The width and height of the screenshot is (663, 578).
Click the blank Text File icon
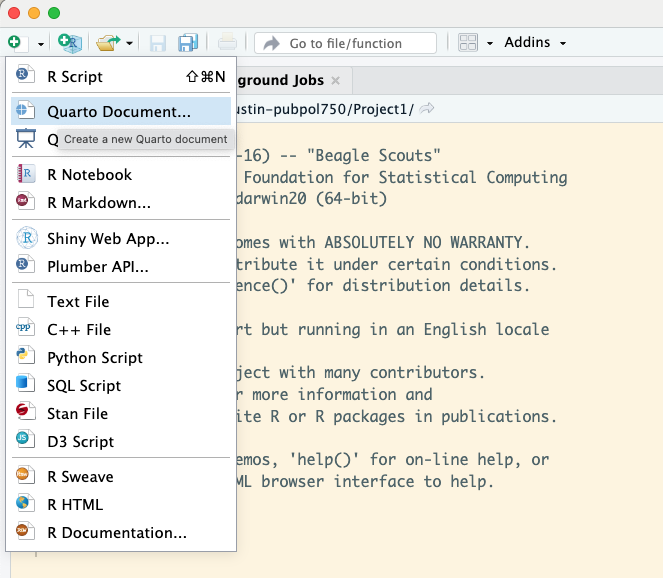[26, 299]
